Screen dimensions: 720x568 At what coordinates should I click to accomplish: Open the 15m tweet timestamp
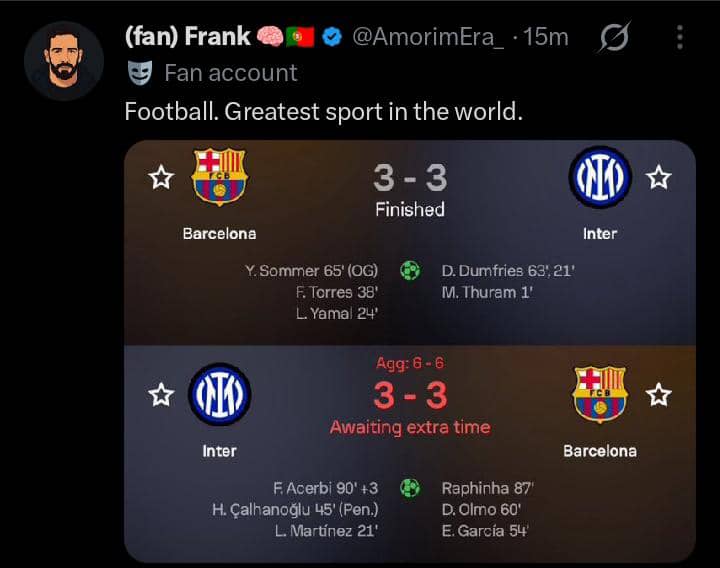coord(546,37)
